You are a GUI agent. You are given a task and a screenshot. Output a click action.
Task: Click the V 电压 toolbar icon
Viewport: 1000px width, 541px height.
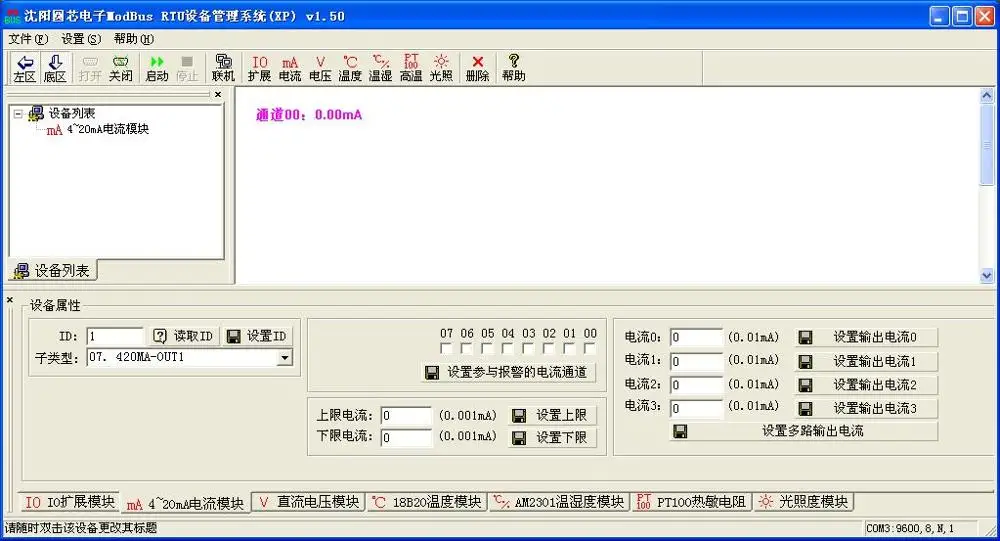point(320,68)
